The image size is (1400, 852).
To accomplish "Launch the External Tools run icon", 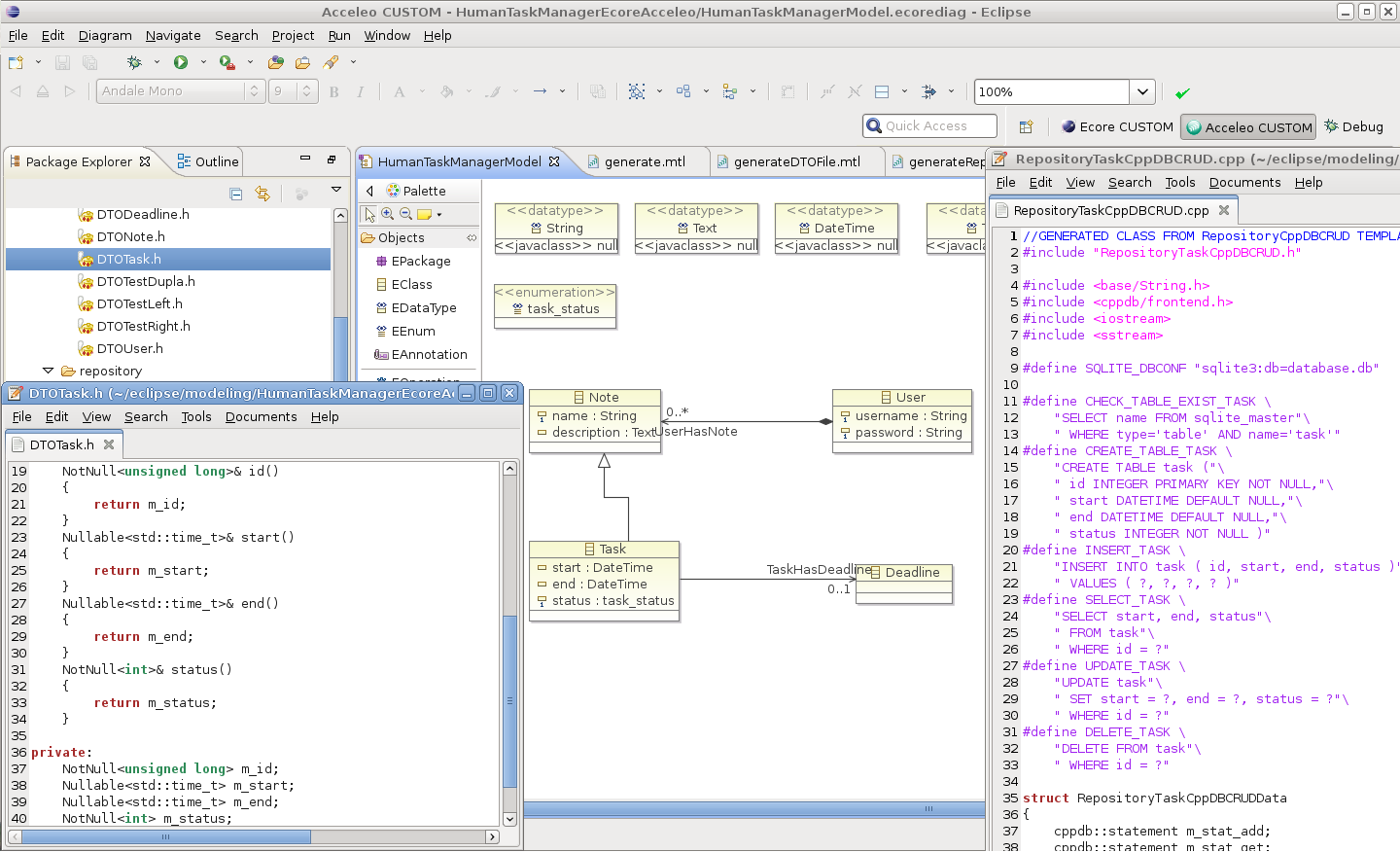I will tap(227, 62).
